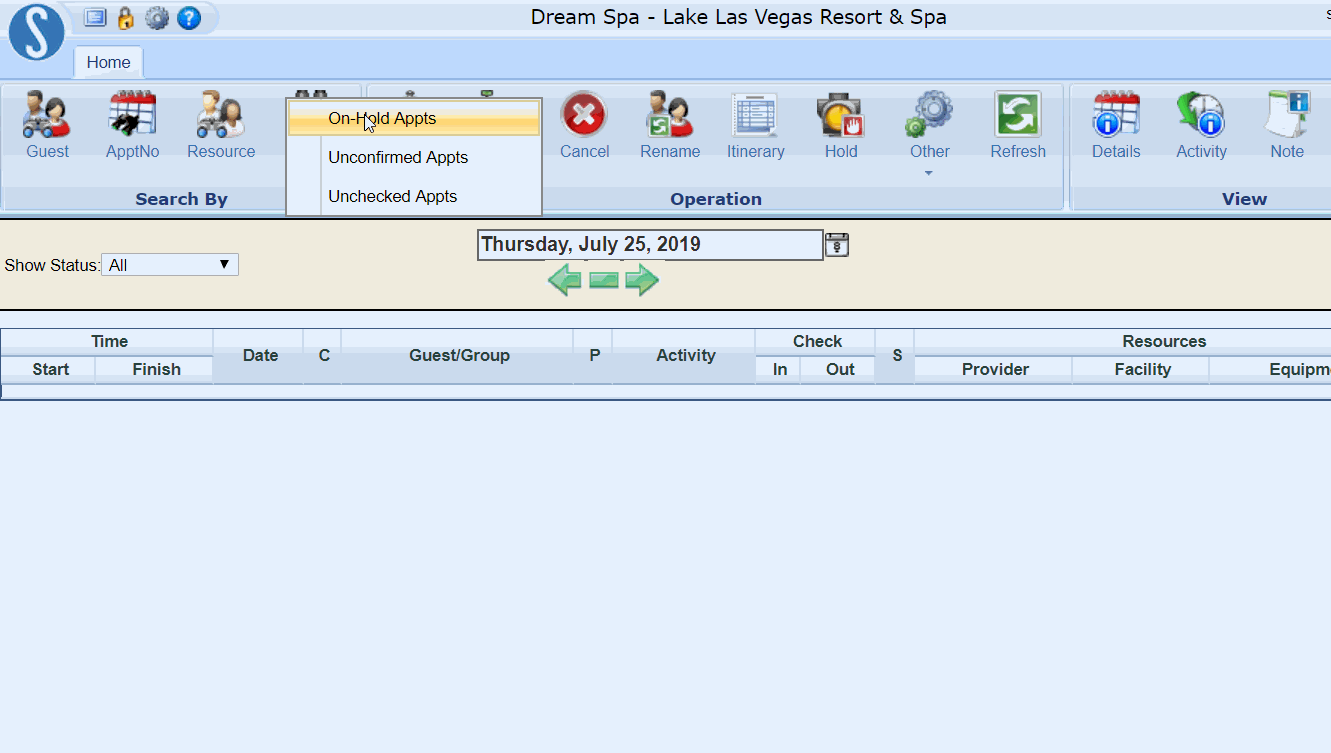View appointment Details
This screenshot has height=753, width=1331.
click(x=1116, y=123)
